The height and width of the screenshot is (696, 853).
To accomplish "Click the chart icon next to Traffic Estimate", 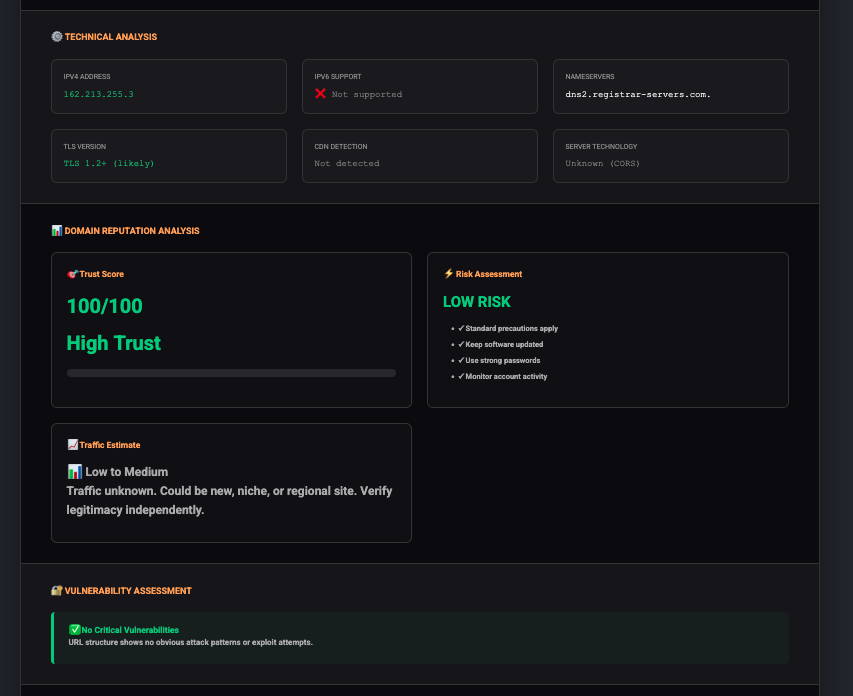I will (72, 445).
